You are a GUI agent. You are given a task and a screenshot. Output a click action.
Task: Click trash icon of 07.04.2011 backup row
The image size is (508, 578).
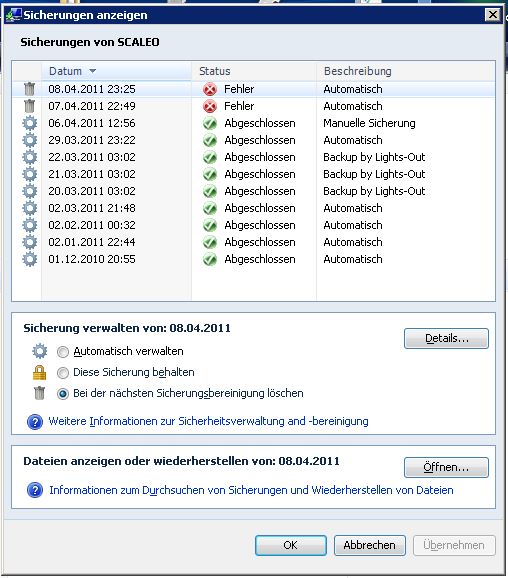(29, 106)
